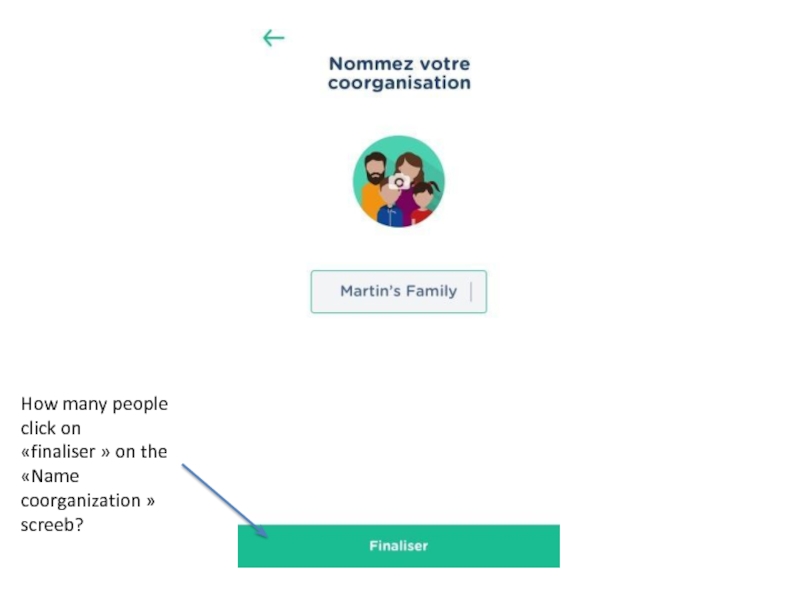Viewport: 800px width, 600px height.
Task: Click the word "screeb?" in the annotation
Action: pyautogui.click(x=52, y=523)
